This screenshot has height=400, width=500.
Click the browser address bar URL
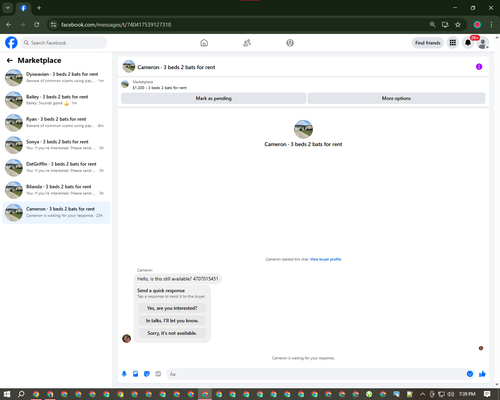point(116,25)
